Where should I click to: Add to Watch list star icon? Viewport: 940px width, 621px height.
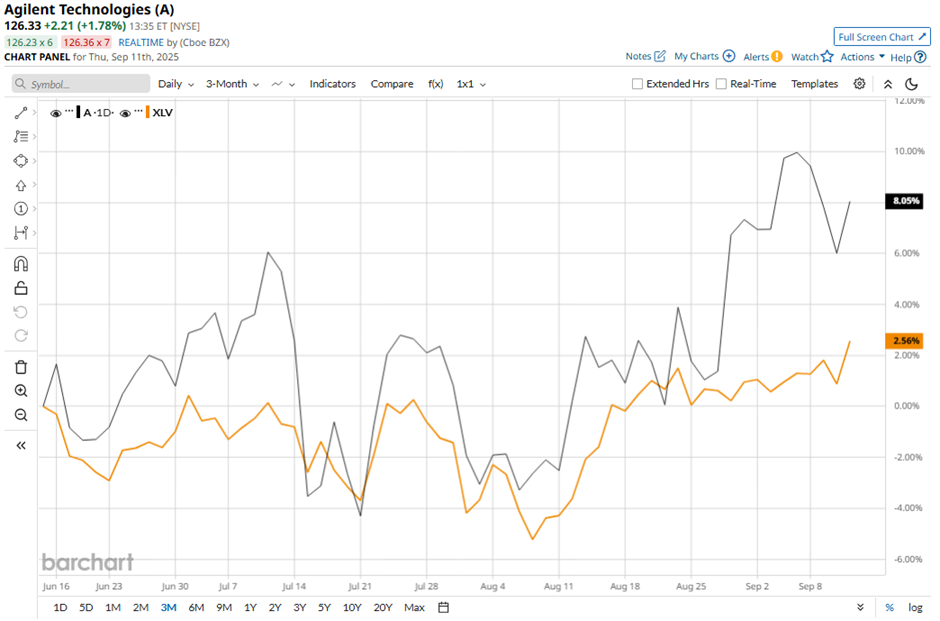point(827,56)
